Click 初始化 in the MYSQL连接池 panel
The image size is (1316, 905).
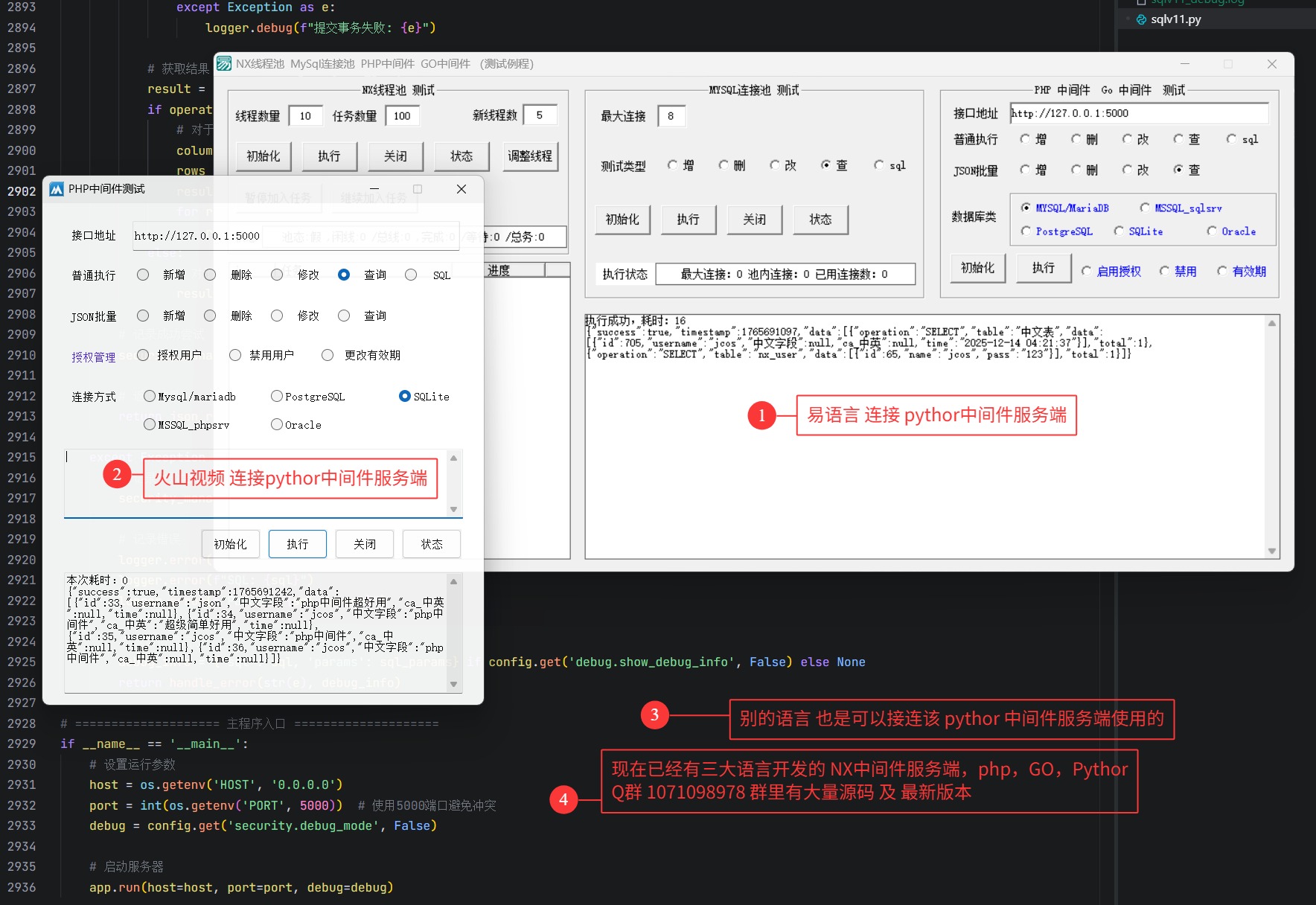click(x=622, y=220)
